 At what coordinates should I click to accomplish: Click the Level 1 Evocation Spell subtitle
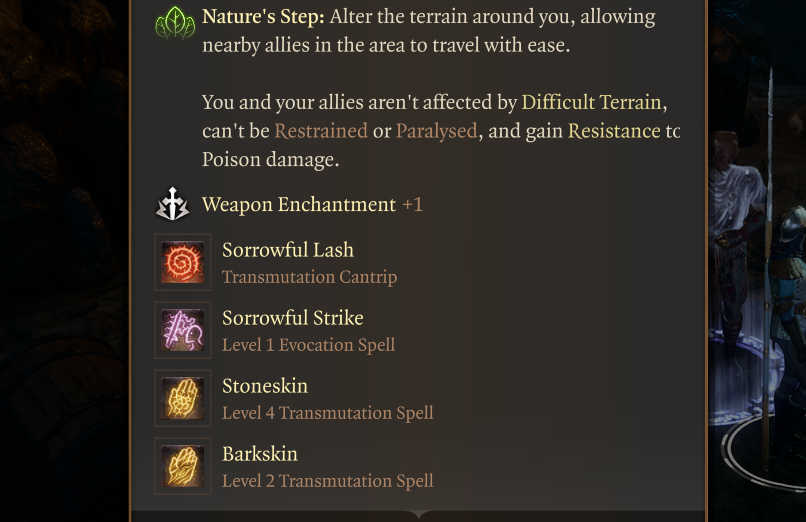coord(308,345)
